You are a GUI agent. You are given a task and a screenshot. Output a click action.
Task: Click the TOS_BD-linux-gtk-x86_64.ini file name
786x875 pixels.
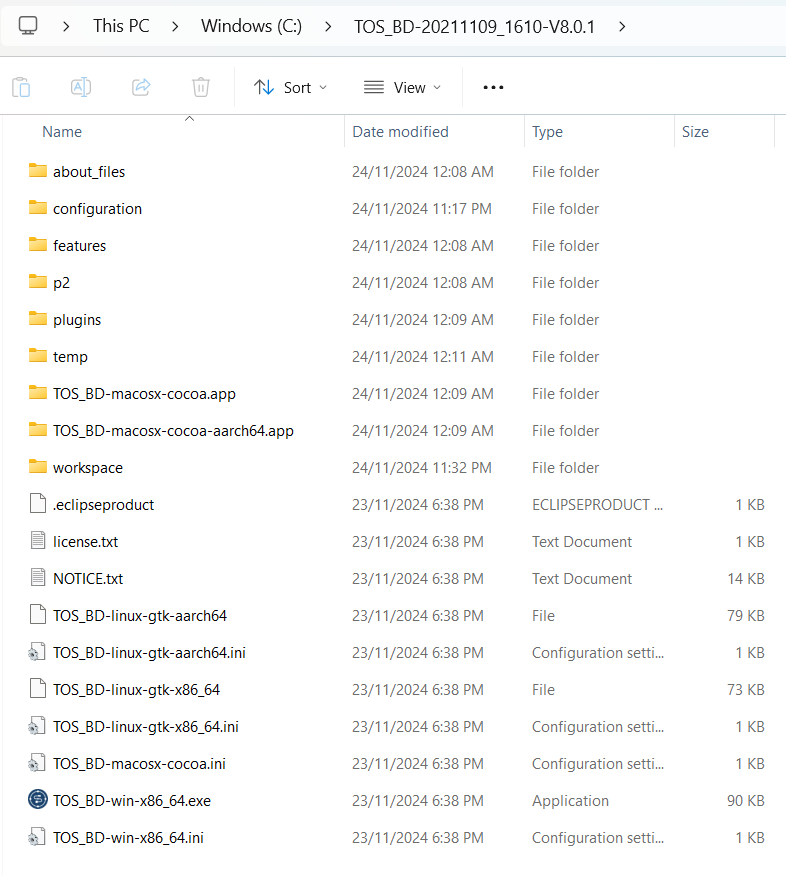pos(146,727)
